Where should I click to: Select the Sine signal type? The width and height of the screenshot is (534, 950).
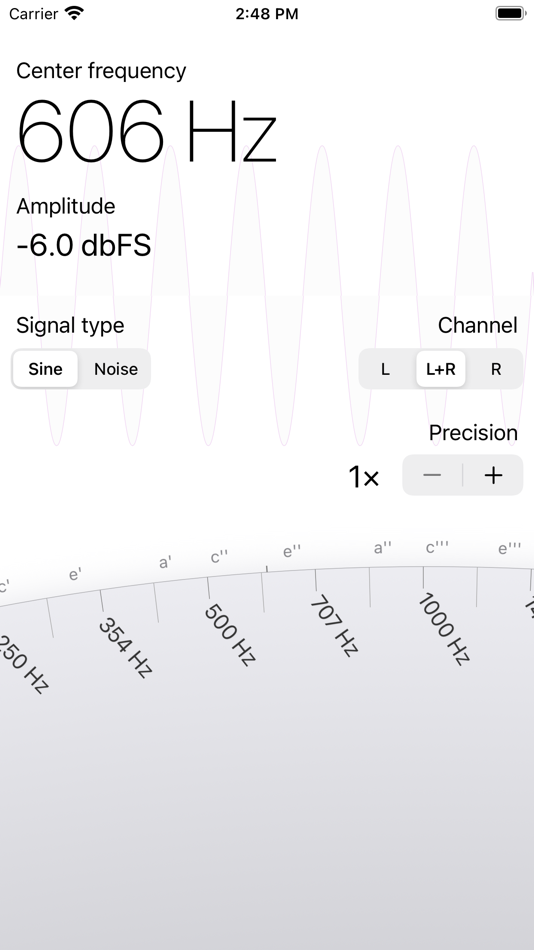45,369
